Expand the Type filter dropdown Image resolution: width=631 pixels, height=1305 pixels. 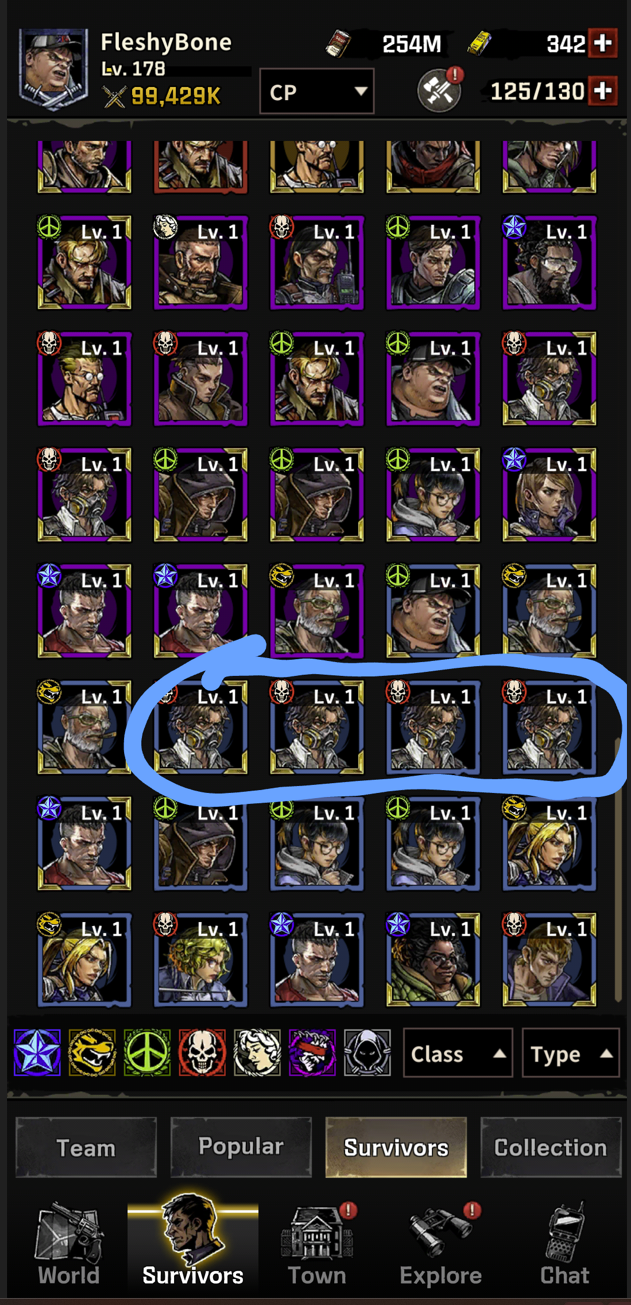coord(570,1054)
